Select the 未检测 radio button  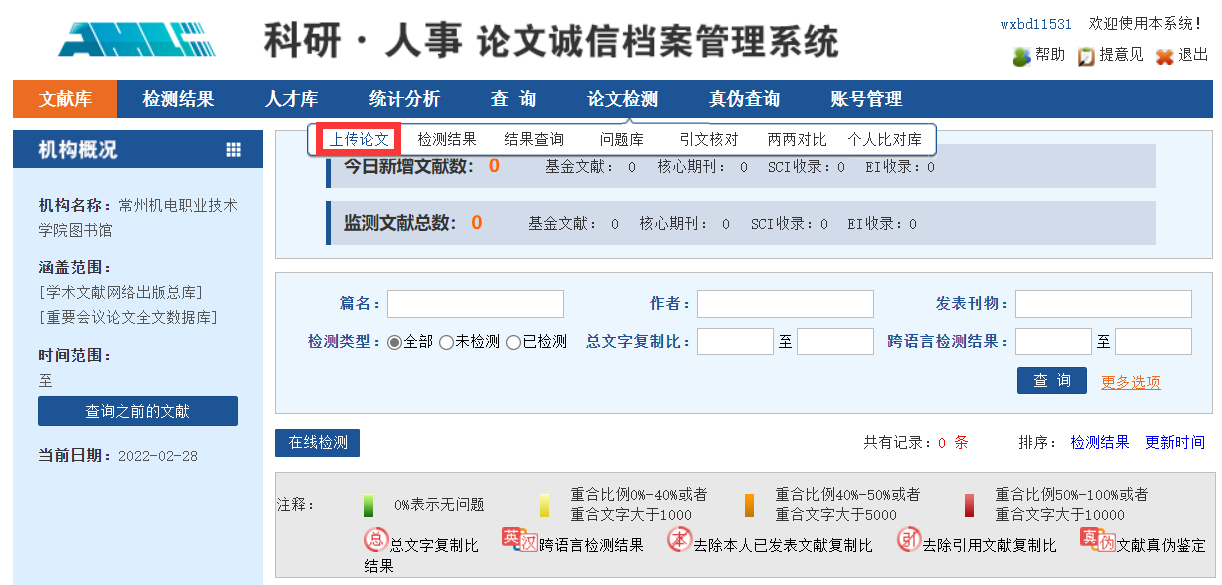click(x=446, y=342)
